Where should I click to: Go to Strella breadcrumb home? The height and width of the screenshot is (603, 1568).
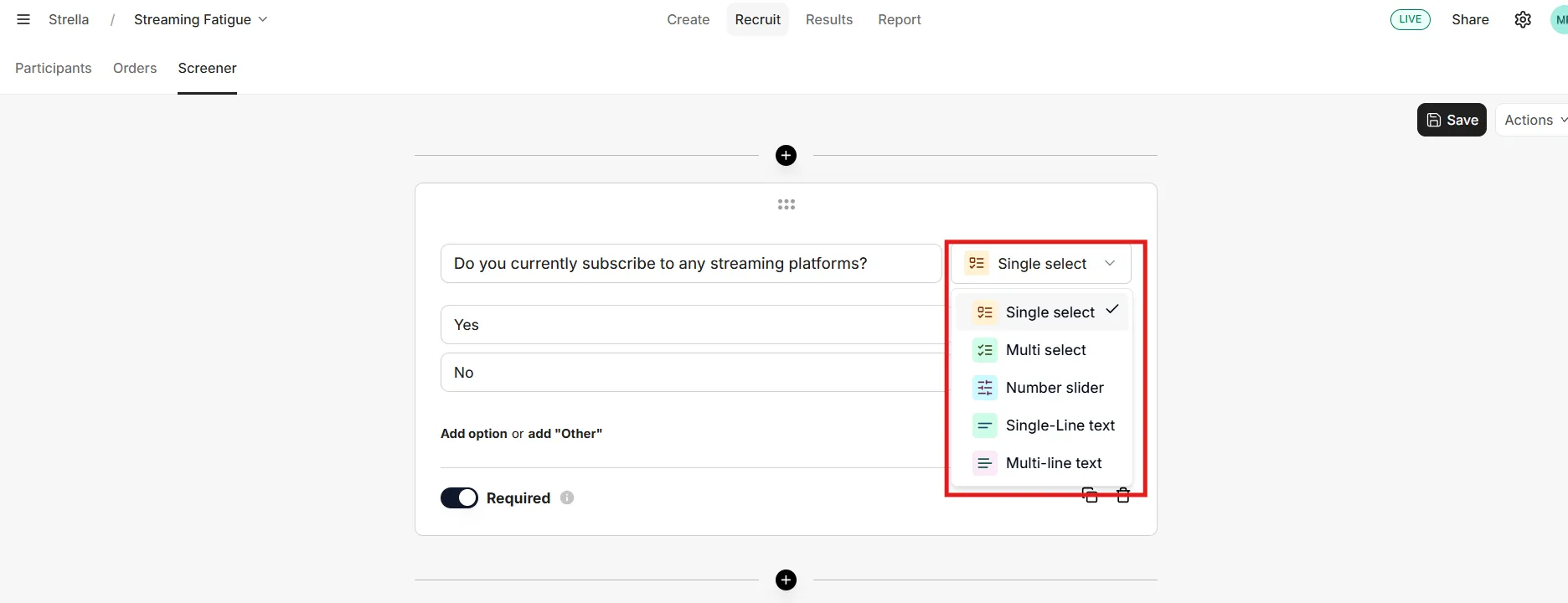69,19
